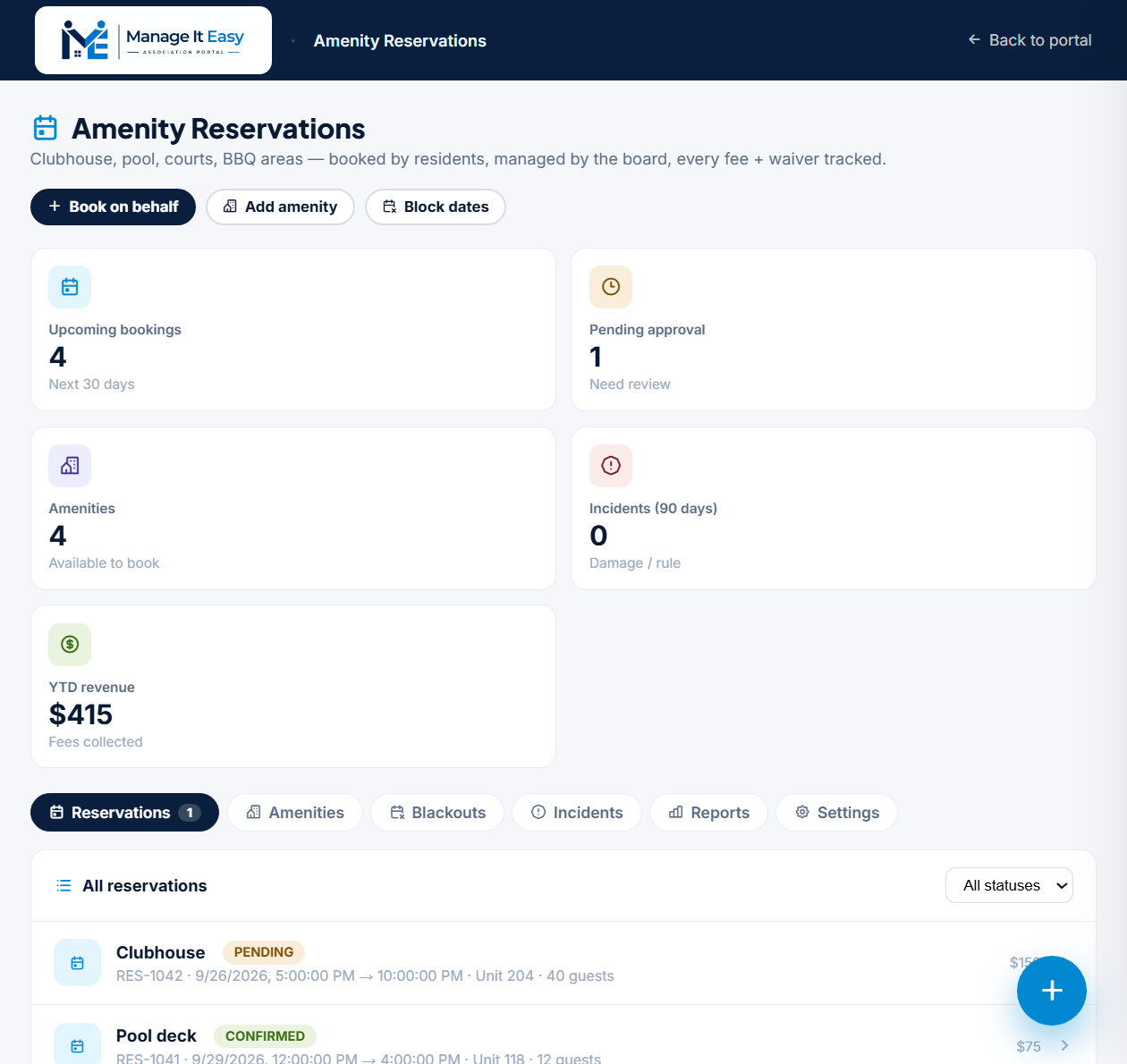The image size is (1127, 1064).
Task: Switch to the Amenities tab
Action: click(295, 812)
